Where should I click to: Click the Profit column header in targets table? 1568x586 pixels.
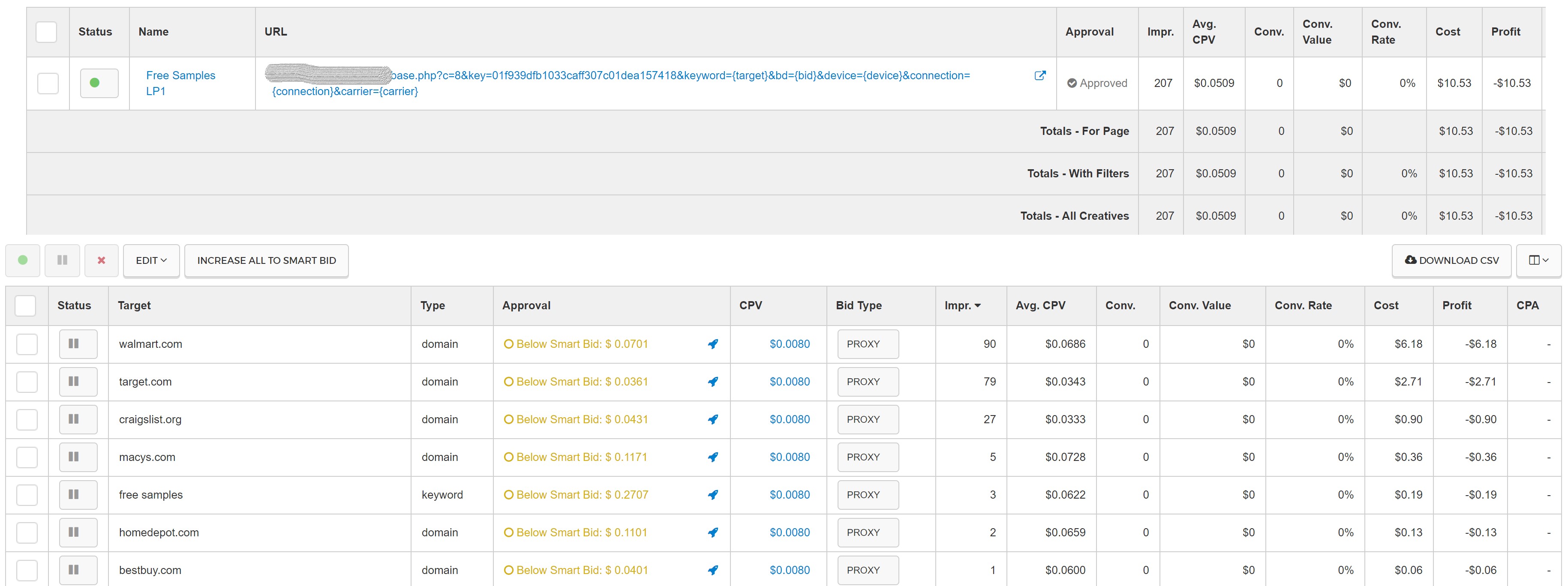point(1457,305)
